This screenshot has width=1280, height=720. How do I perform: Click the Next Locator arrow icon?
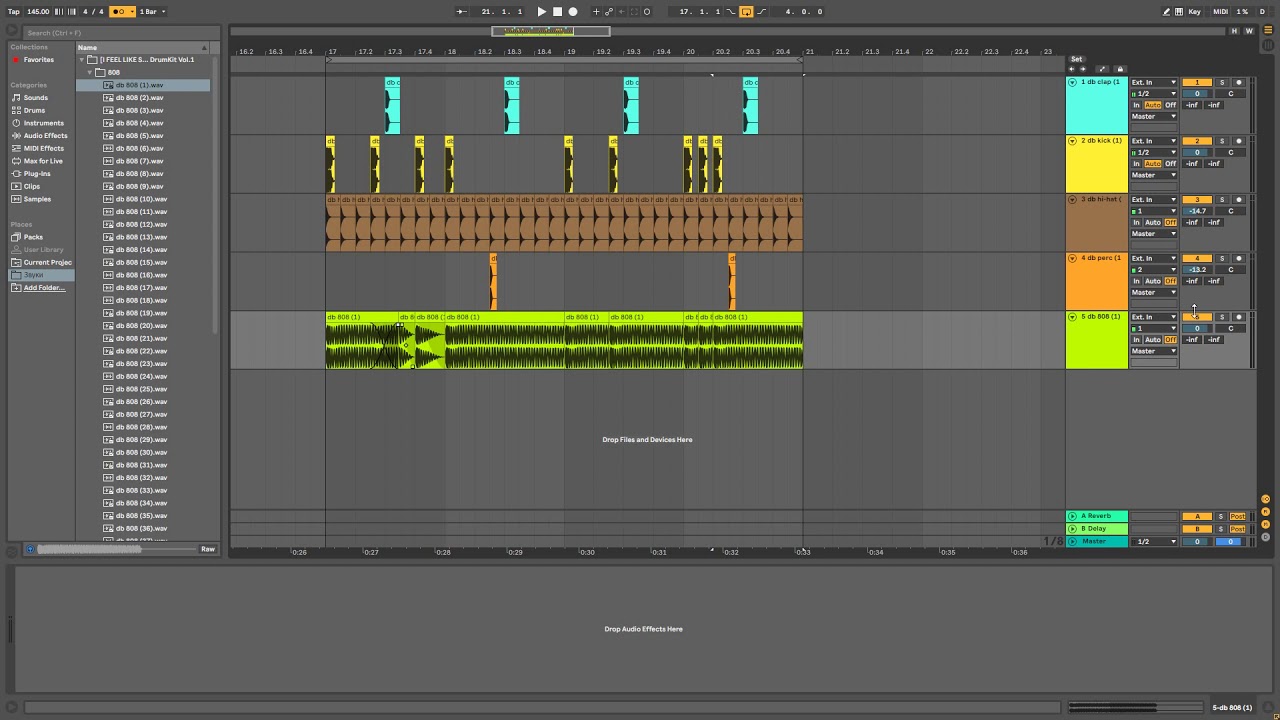1082,69
